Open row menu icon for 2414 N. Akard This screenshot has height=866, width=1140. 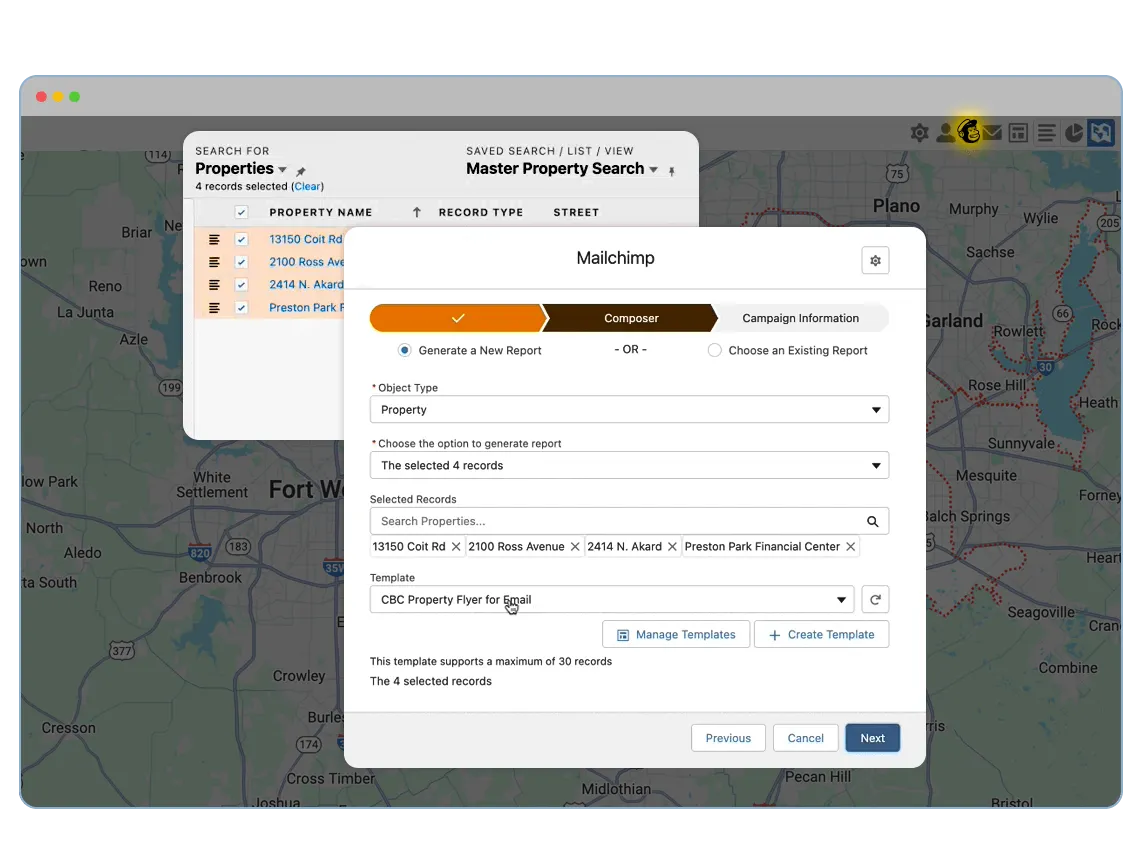point(214,284)
